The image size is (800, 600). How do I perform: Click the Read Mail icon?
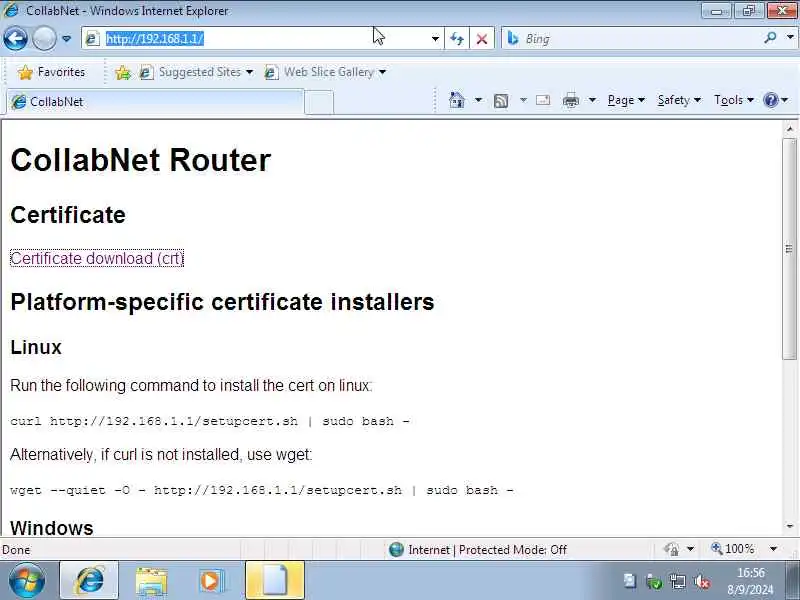(x=543, y=100)
